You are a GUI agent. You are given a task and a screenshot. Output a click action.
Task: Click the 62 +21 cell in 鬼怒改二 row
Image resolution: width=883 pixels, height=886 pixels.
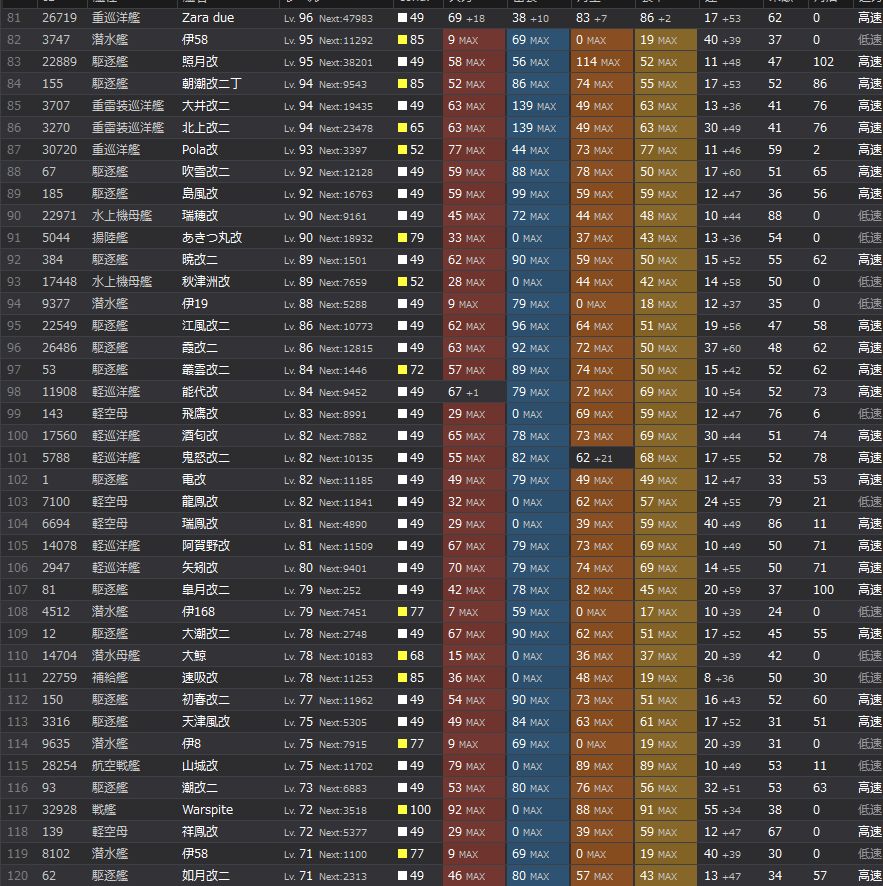pyautogui.click(x=602, y=458)
